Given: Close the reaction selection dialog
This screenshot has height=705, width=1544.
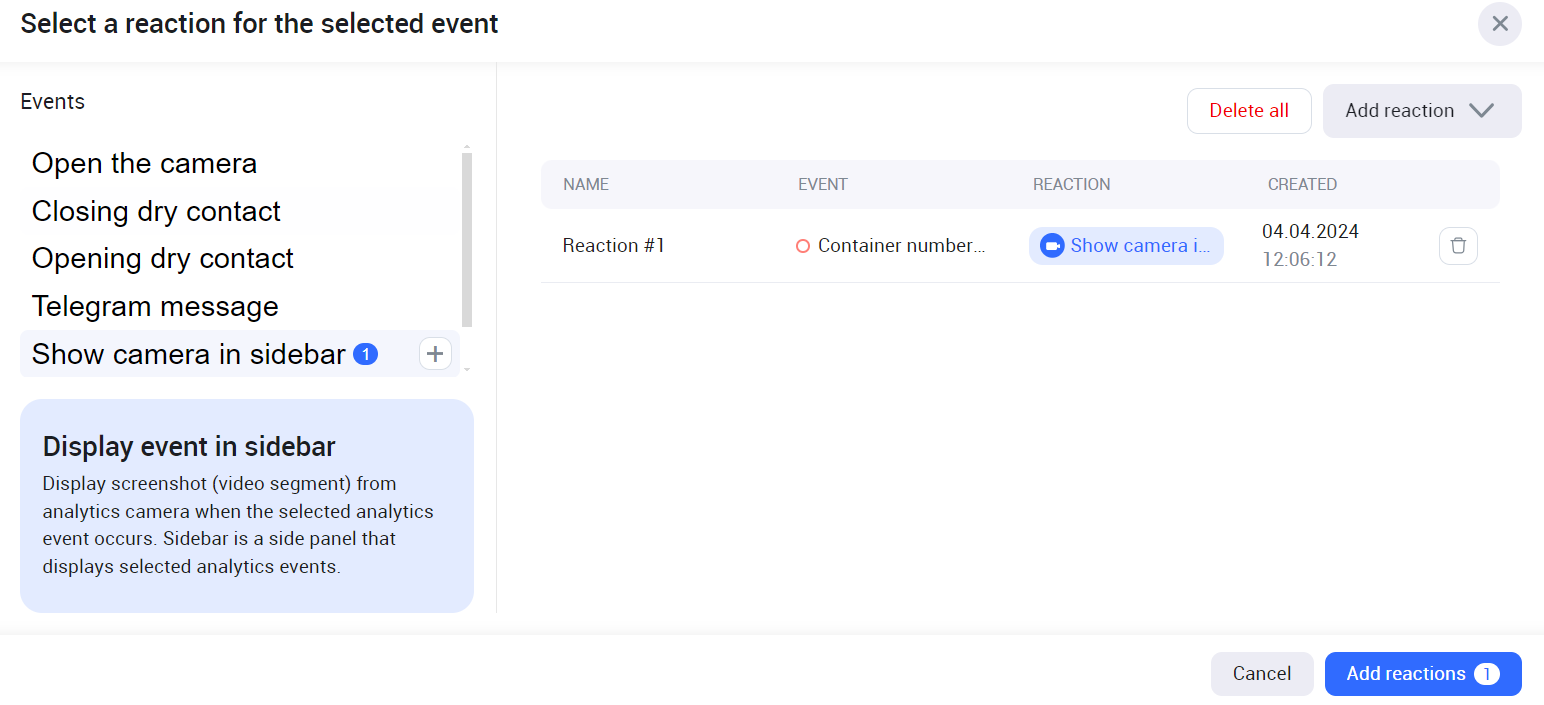Looking at the screenshot, I should (1499, 24).
